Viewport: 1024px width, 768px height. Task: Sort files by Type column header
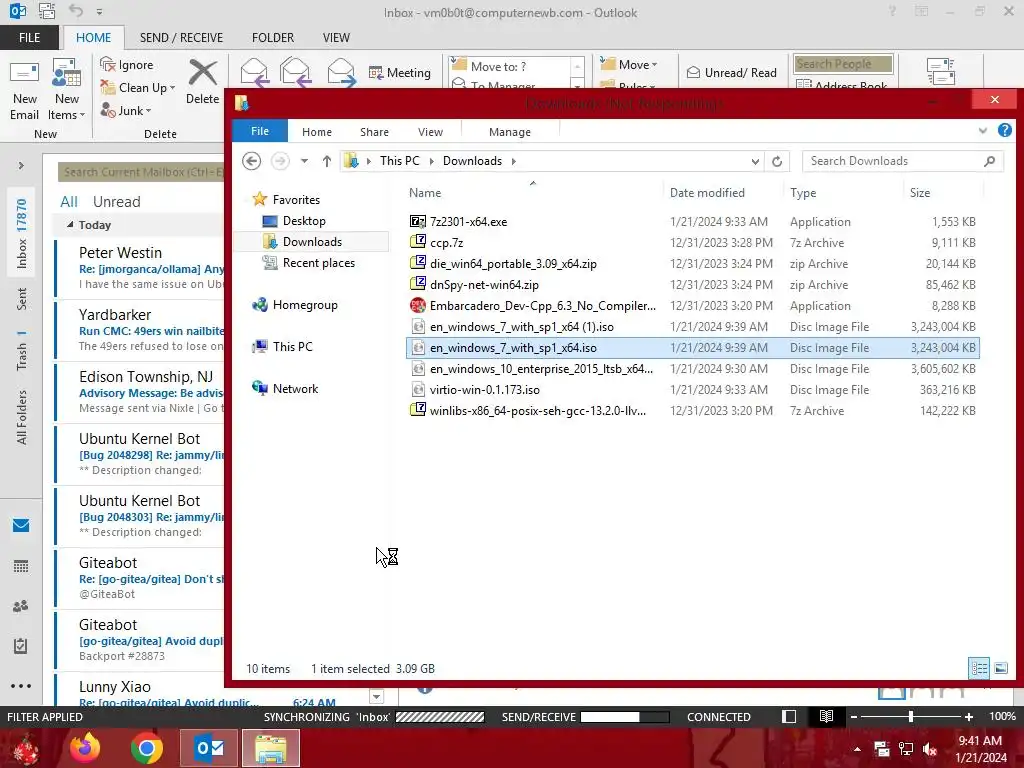[x=803, y=193]
